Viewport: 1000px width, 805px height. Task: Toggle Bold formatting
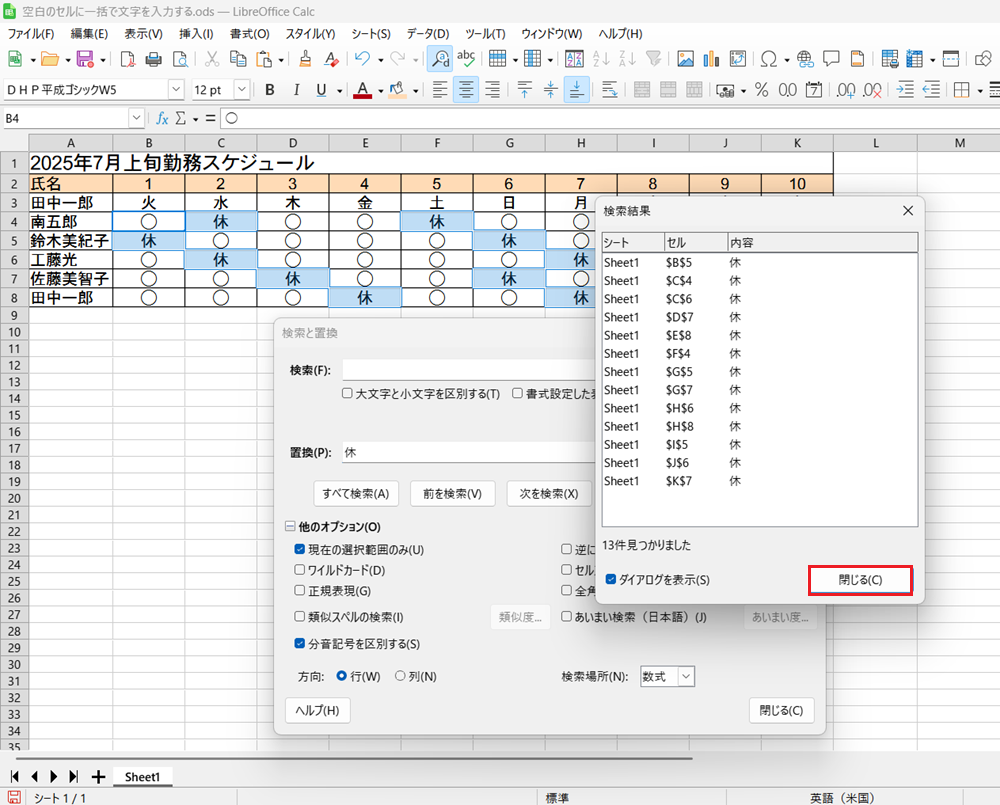(270, 90)
